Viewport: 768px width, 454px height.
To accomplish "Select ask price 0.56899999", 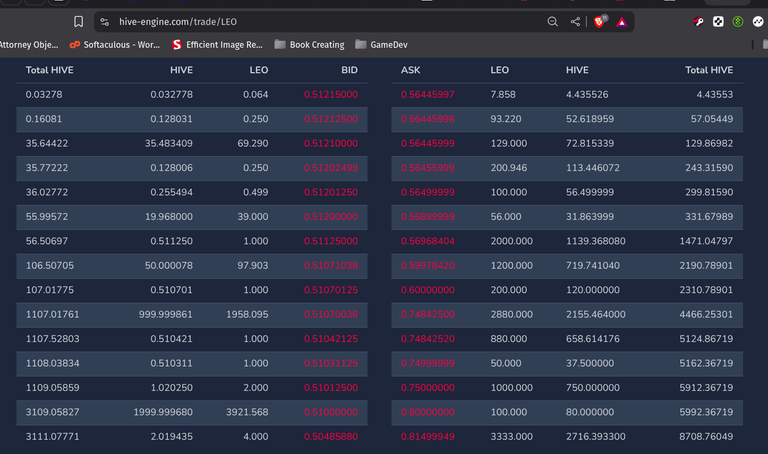I will click(428, 216).
